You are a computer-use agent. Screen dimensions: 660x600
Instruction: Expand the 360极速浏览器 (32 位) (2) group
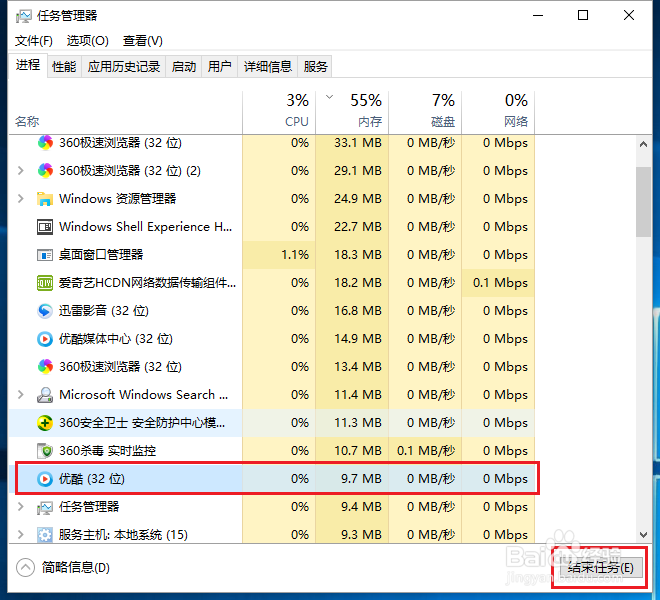20,171
